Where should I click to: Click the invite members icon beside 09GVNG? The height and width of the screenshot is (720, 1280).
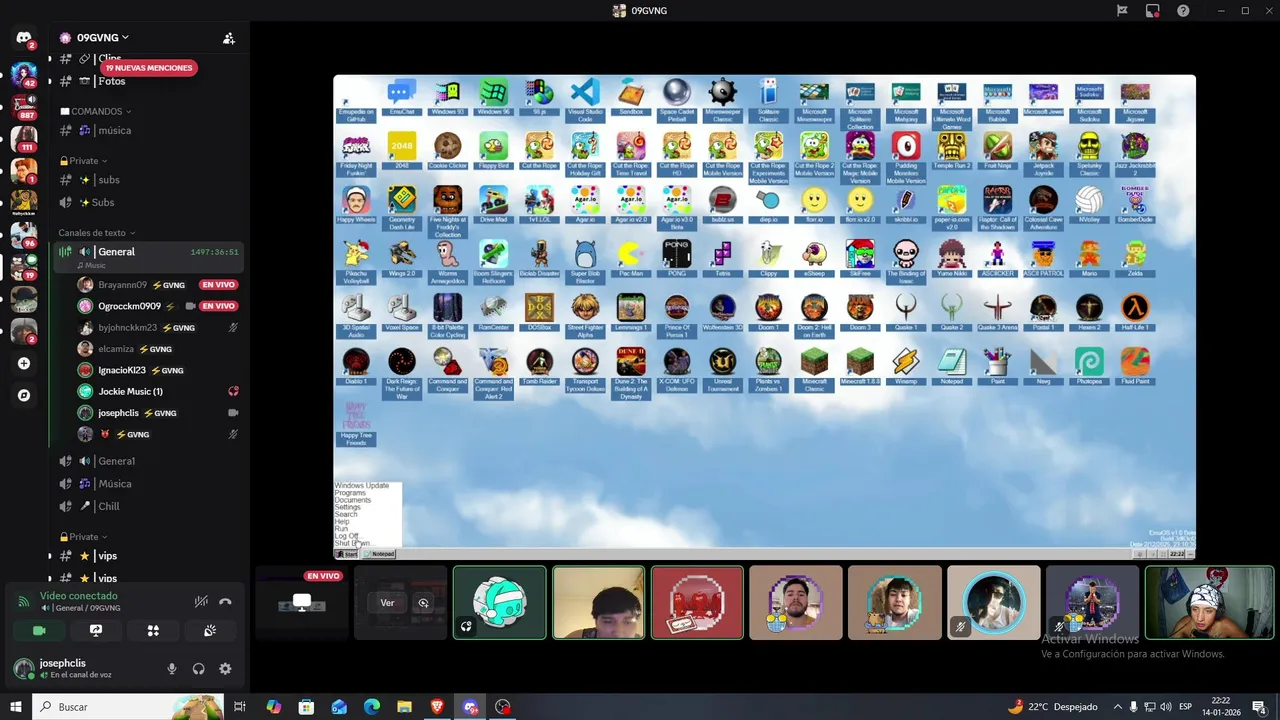point(229,38)
